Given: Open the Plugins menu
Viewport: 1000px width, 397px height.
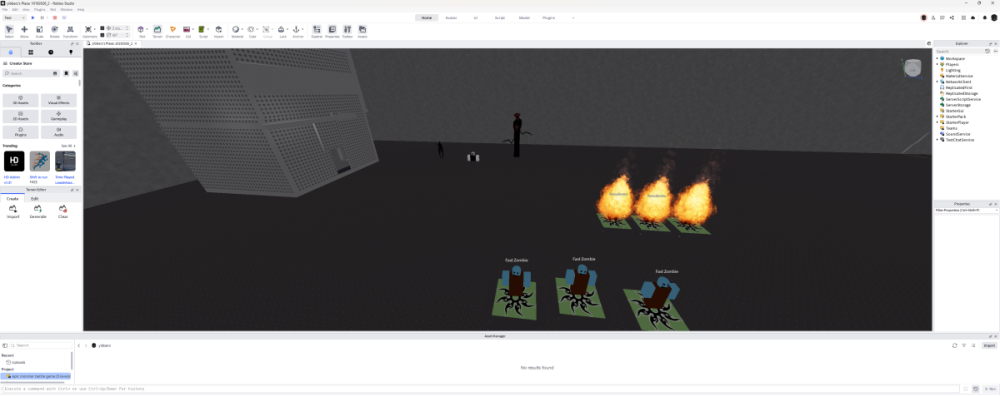Looking at the screenshot, I should pos(40,10).
